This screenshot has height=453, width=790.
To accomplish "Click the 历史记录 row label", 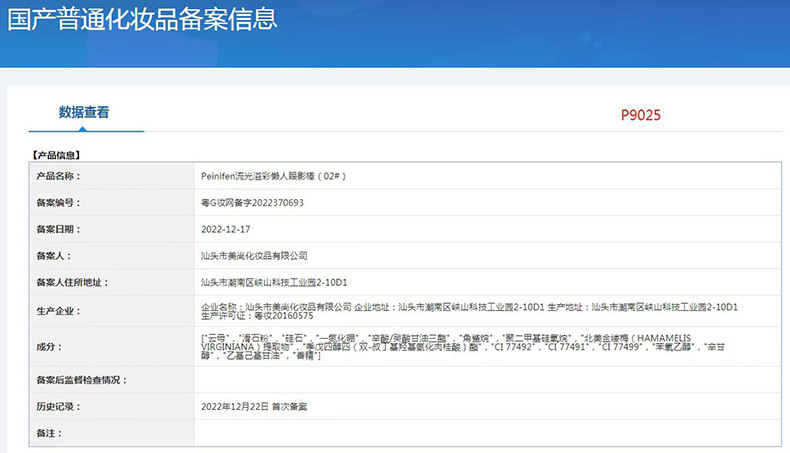I will click(x=58, y=407).
